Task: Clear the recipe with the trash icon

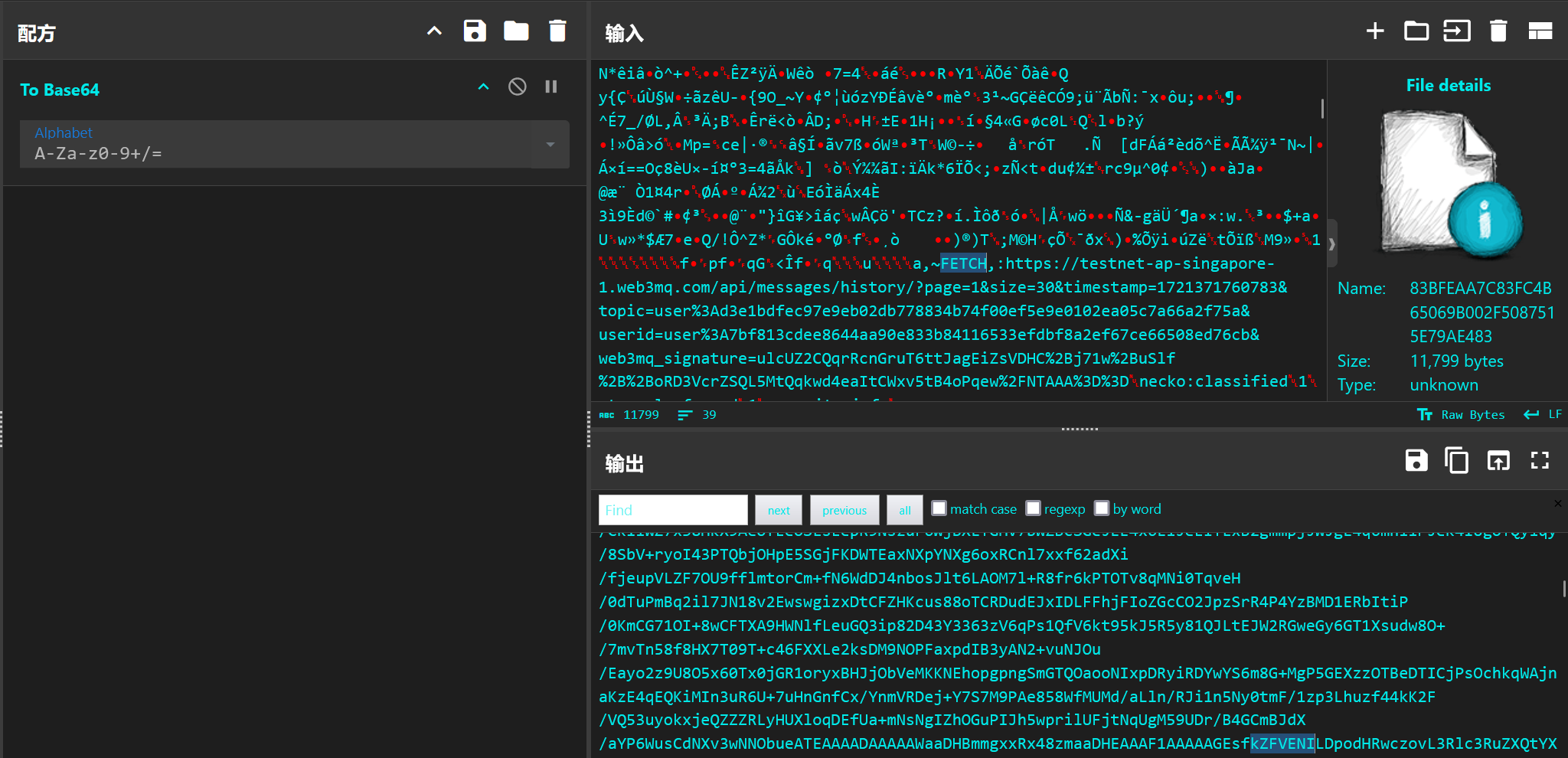Action: tap(557, 31)
